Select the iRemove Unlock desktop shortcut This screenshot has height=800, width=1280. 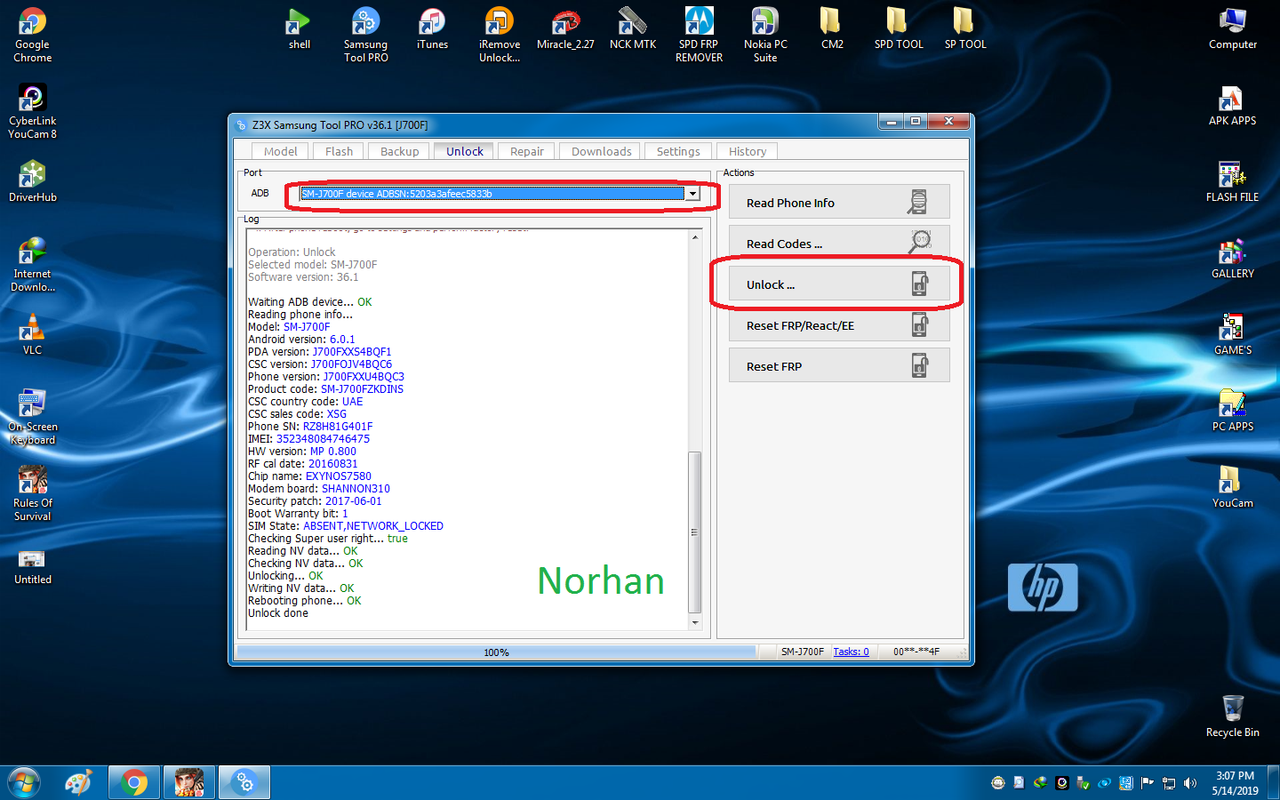(498, 35)
